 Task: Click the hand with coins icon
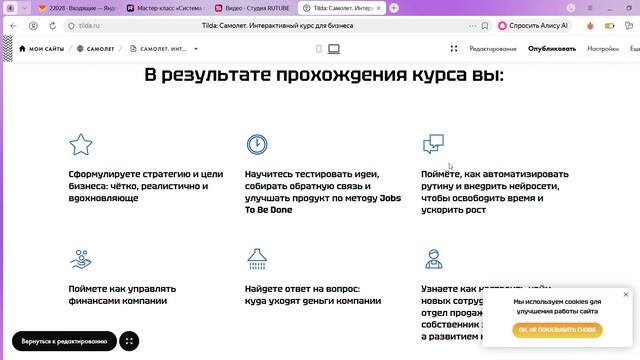point(81,259)
